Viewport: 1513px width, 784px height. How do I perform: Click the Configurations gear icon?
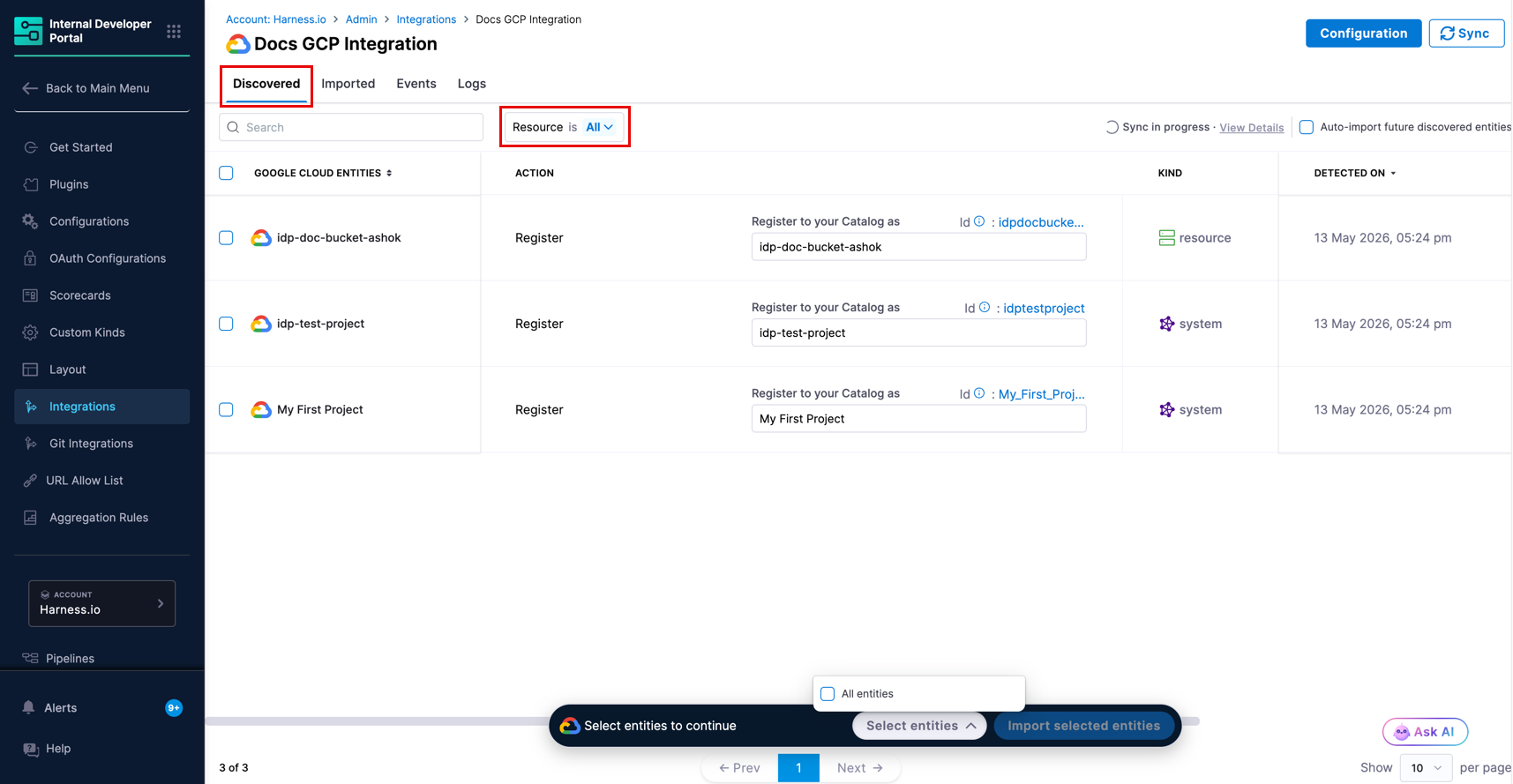[x=31, y=221]
